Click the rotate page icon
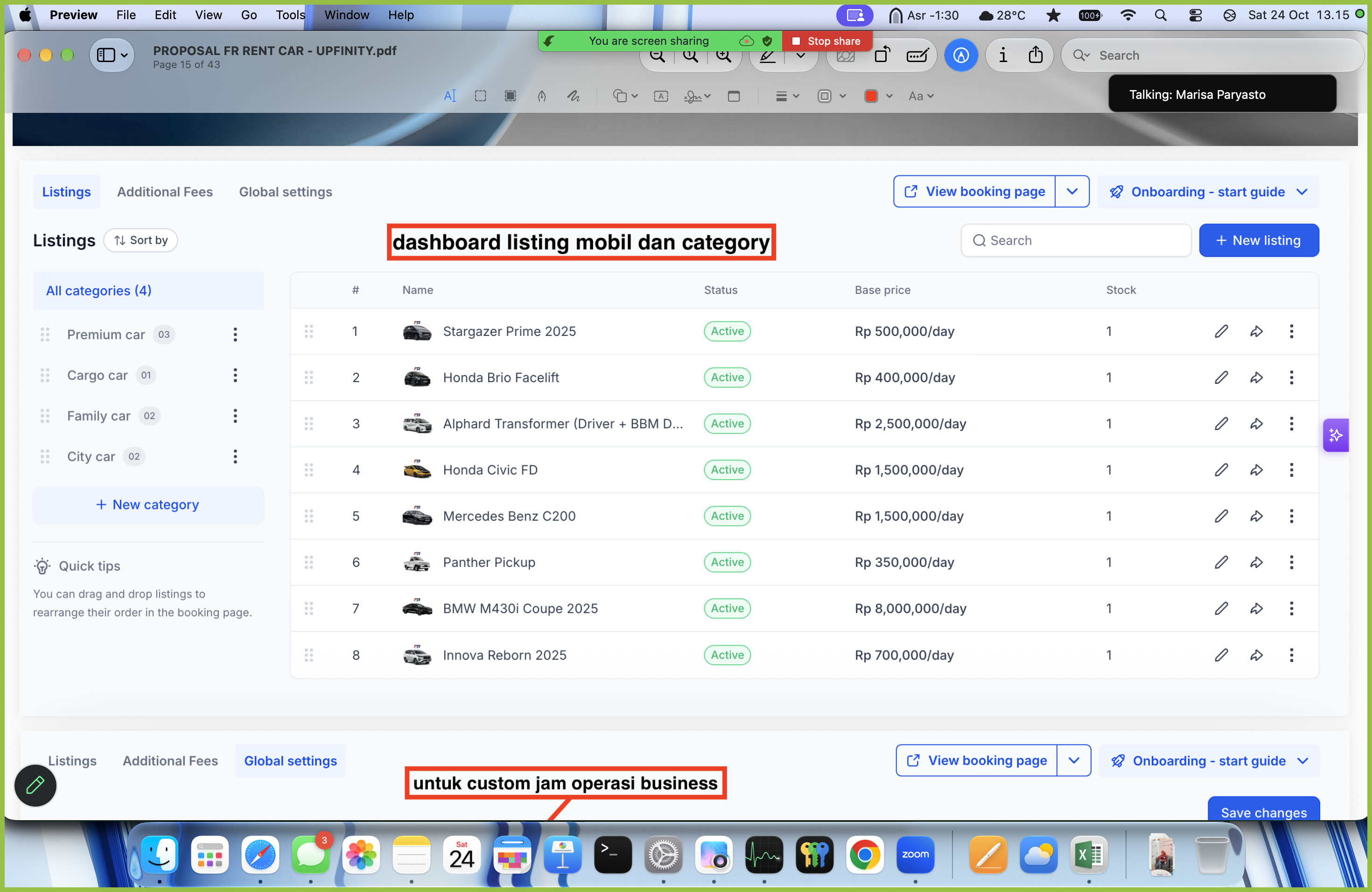Screen dimensions: 1372x892 click(x=882, y=56)
